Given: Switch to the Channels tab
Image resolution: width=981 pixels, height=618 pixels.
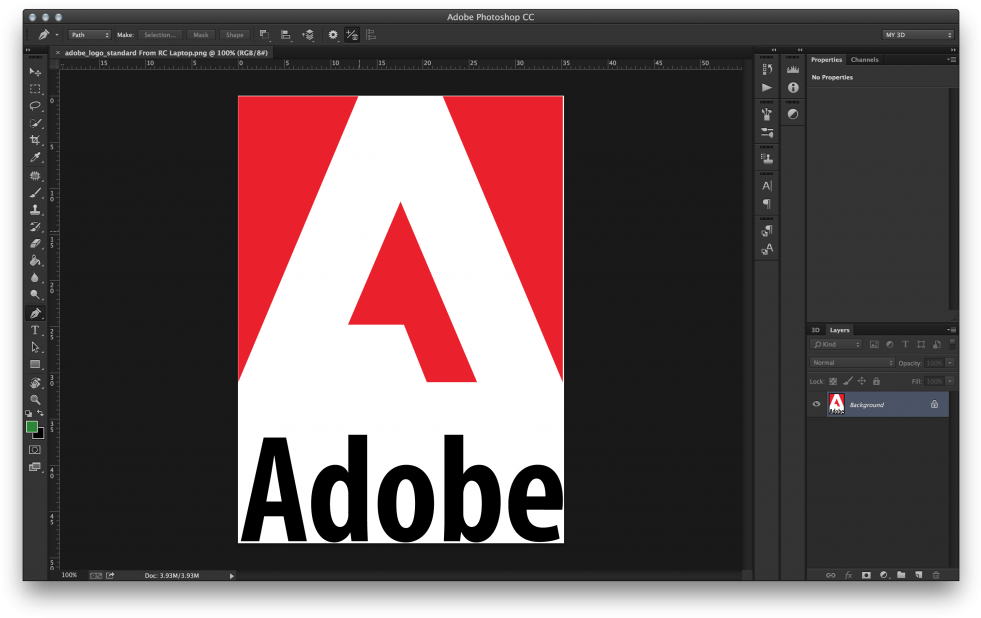Looking at the screenshot, I should click(864, 60).
